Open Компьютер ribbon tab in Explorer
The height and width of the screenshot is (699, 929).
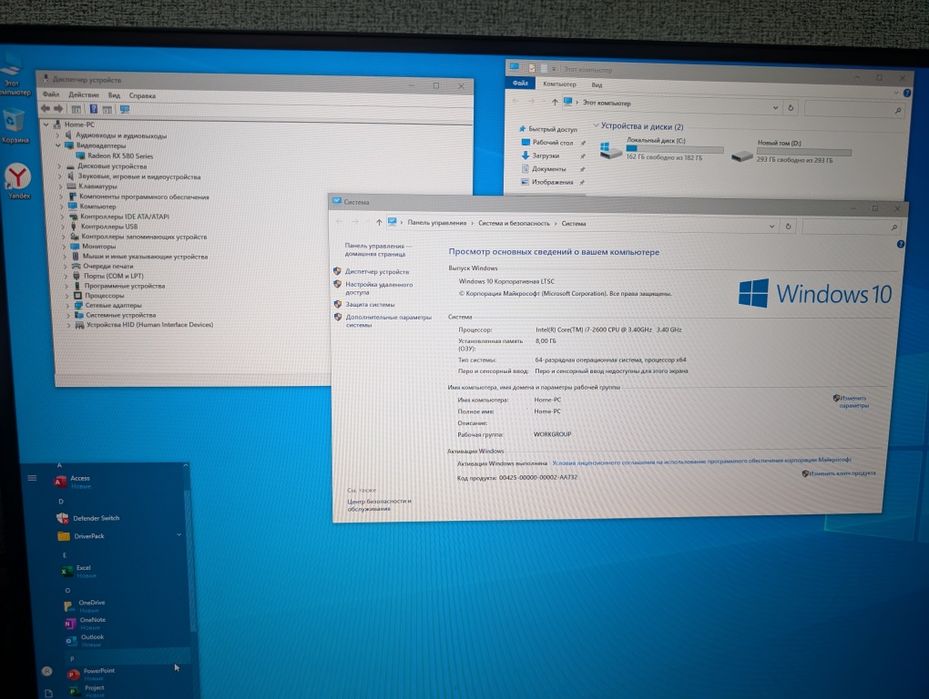point(559,84)
